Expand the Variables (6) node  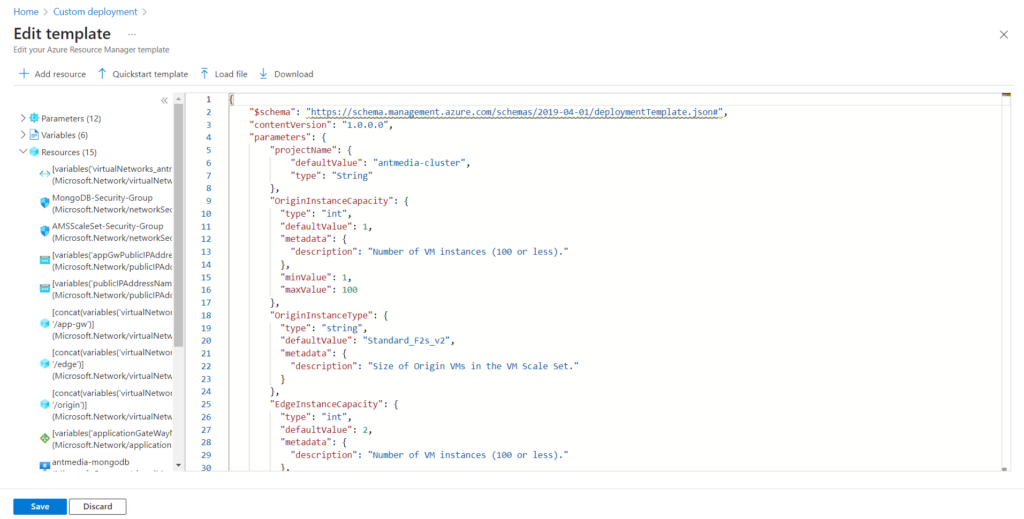24,135
